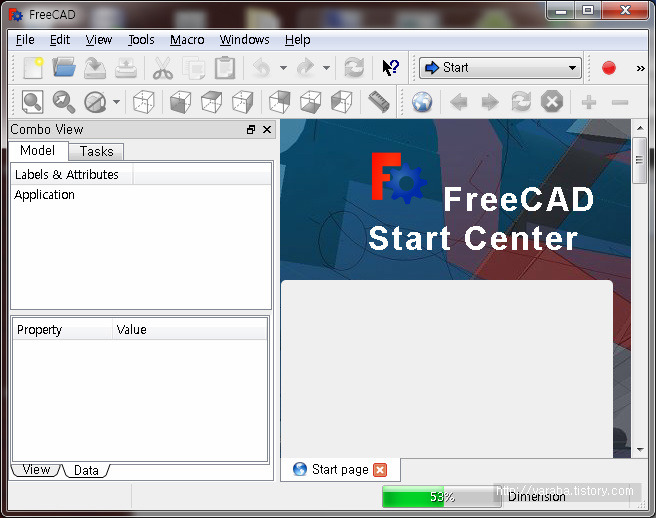
Task: Click the Dimension status bar label
Action: tap(536, 497)
